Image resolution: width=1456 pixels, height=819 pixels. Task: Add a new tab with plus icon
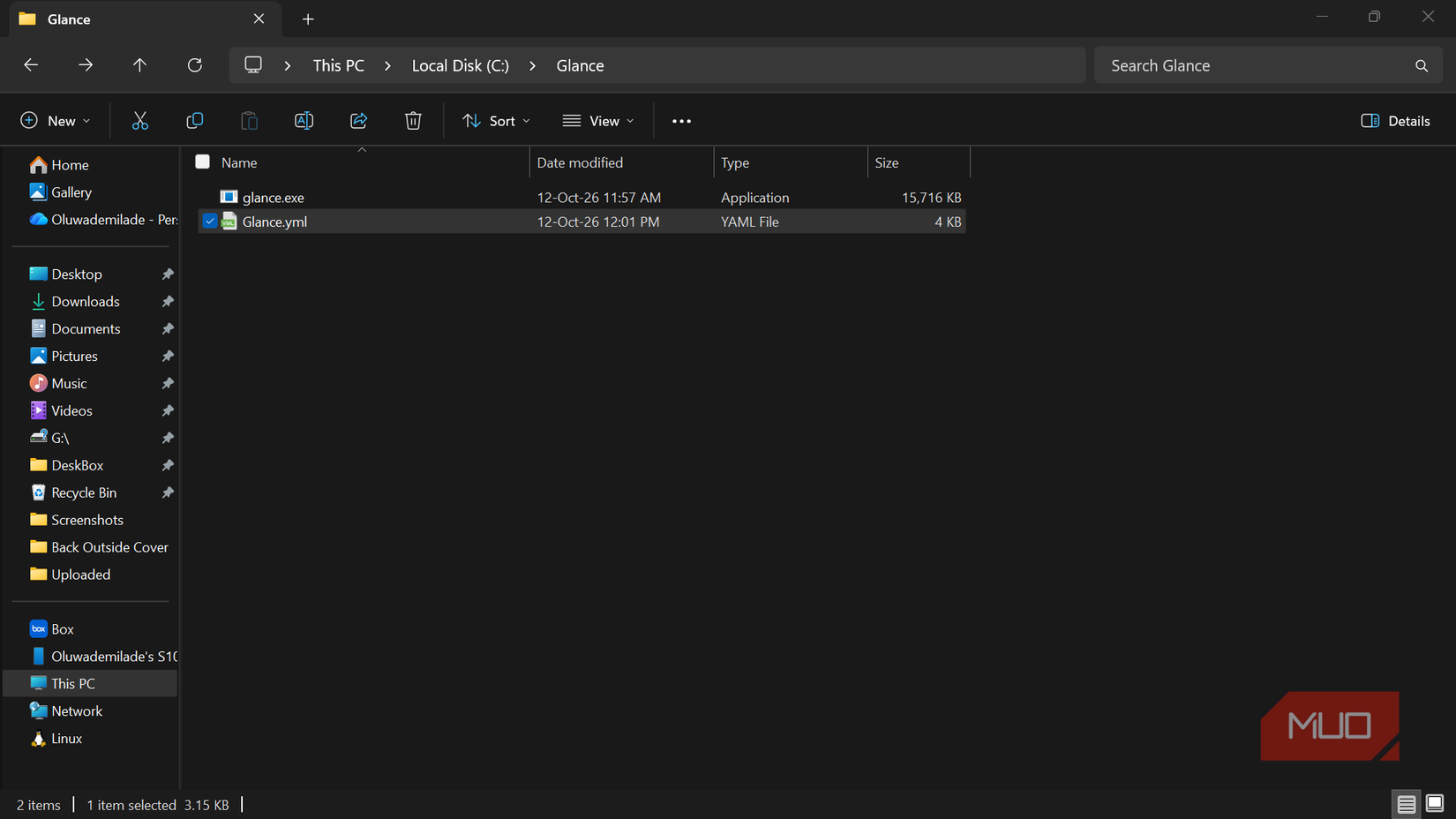click(x=308, y=19)
